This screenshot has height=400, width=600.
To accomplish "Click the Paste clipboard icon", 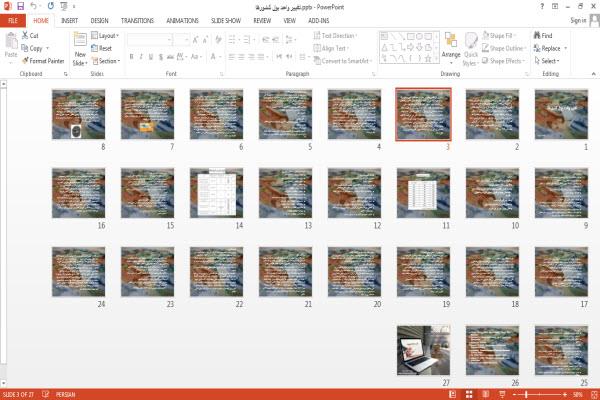I will [11, 41].
